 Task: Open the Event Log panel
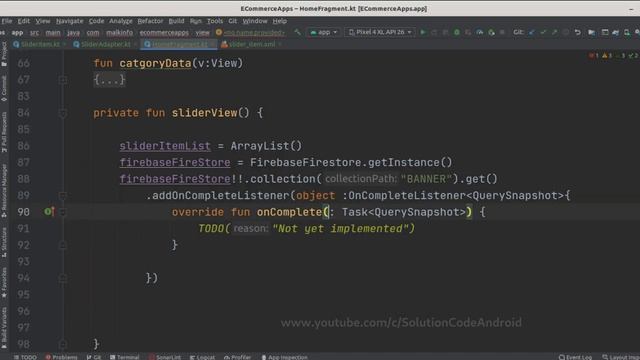(575, 357)
